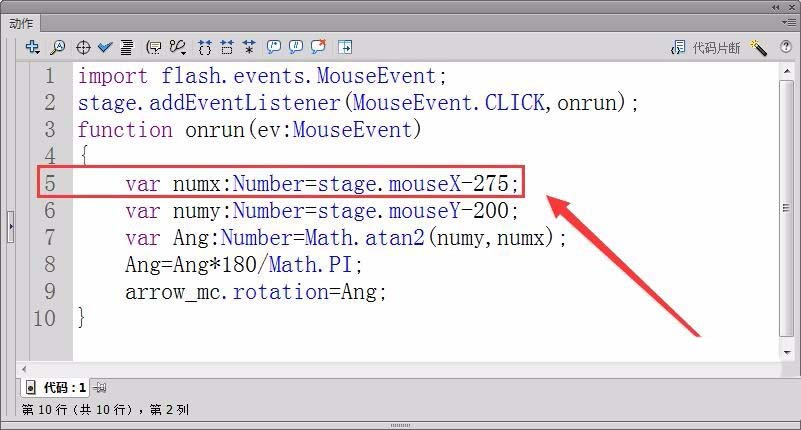Click the opening brace on line 4
The width and height of the screenshot is (801, 430).
[84, 155]
